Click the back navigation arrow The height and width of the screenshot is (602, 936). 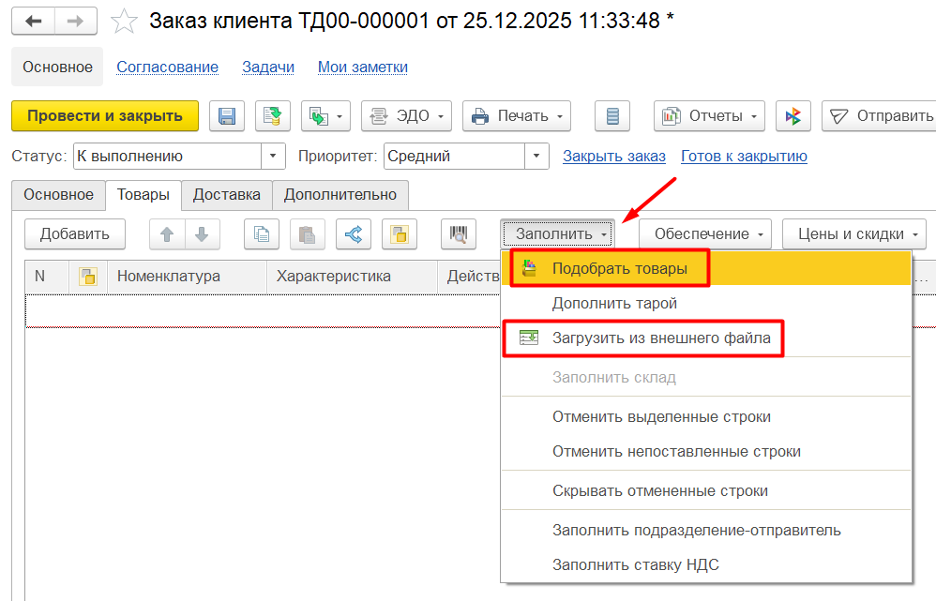pyautogui.click(x=33, y=21)
